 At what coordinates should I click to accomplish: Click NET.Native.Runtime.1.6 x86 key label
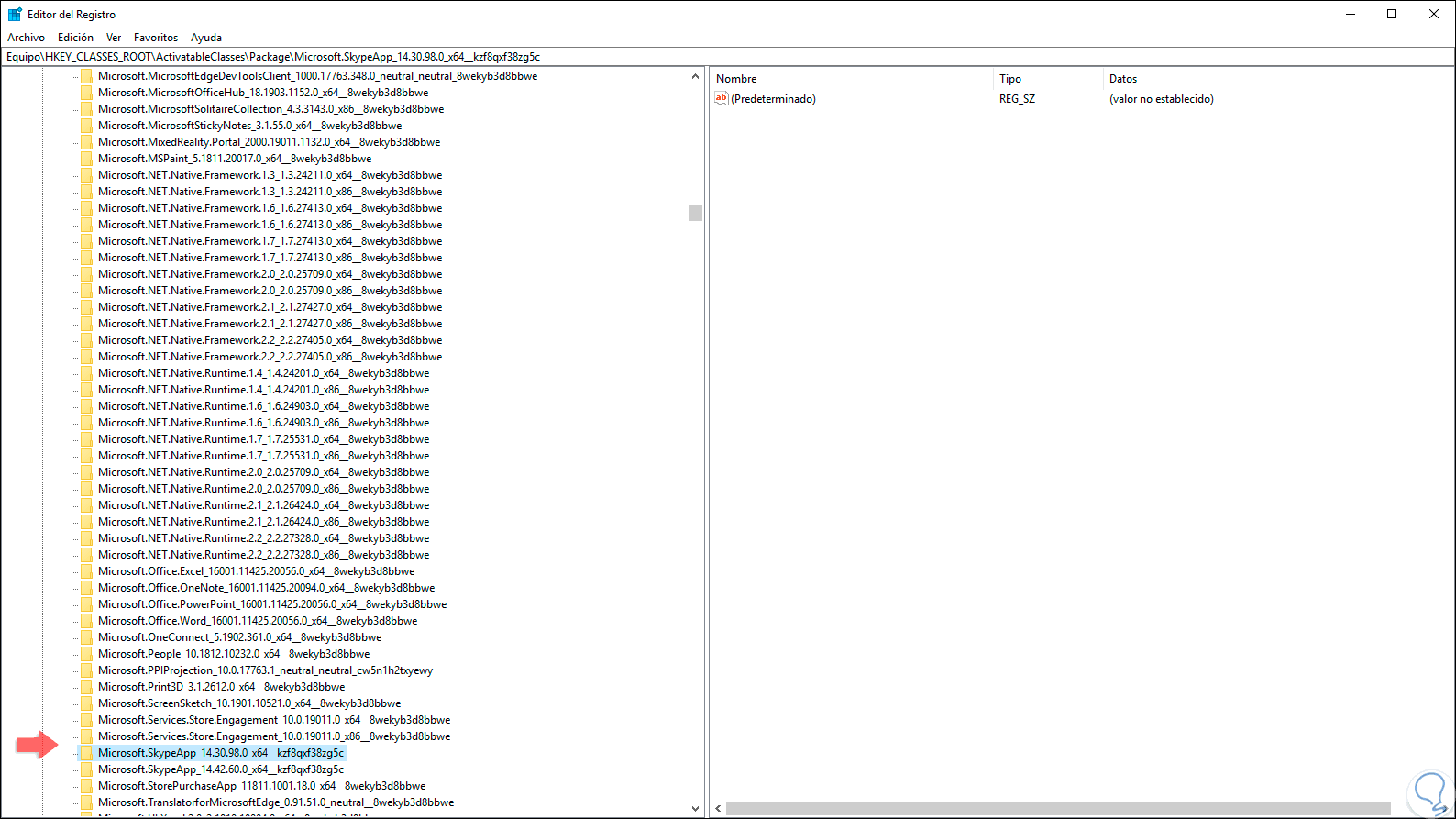click(263, 423)
